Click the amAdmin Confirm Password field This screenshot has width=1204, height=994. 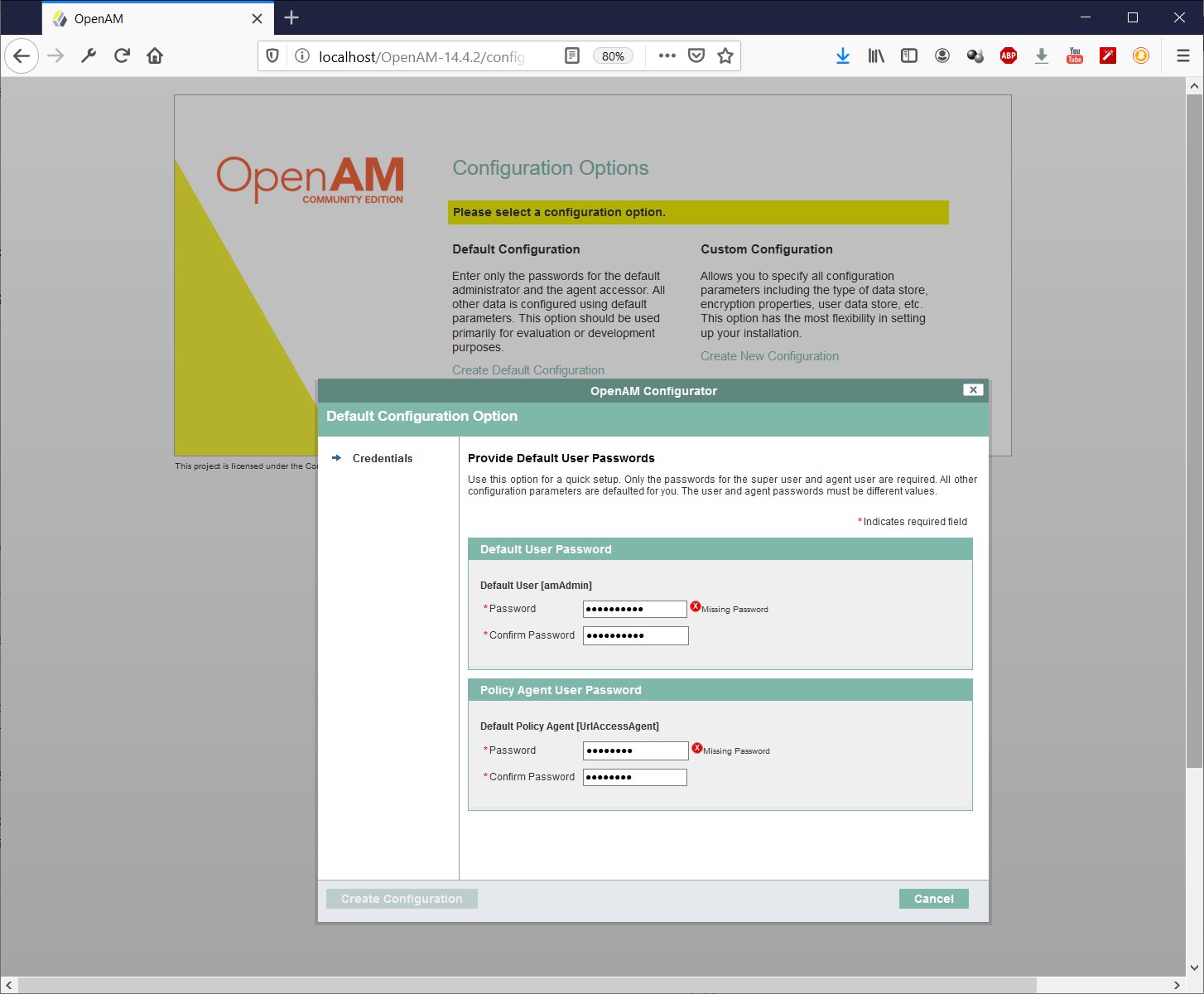pos(635,635)
